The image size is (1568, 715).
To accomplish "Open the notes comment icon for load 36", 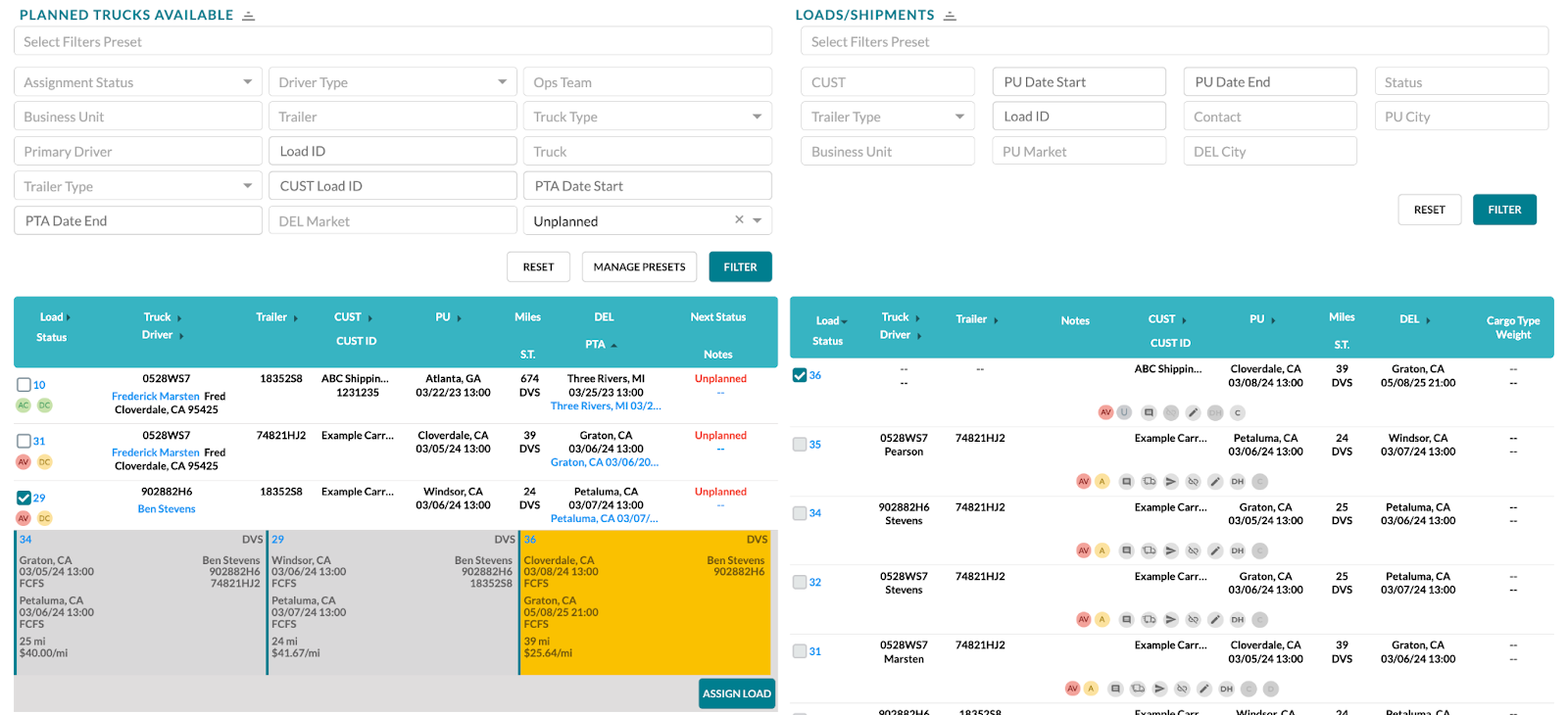I will point(1149,412).
